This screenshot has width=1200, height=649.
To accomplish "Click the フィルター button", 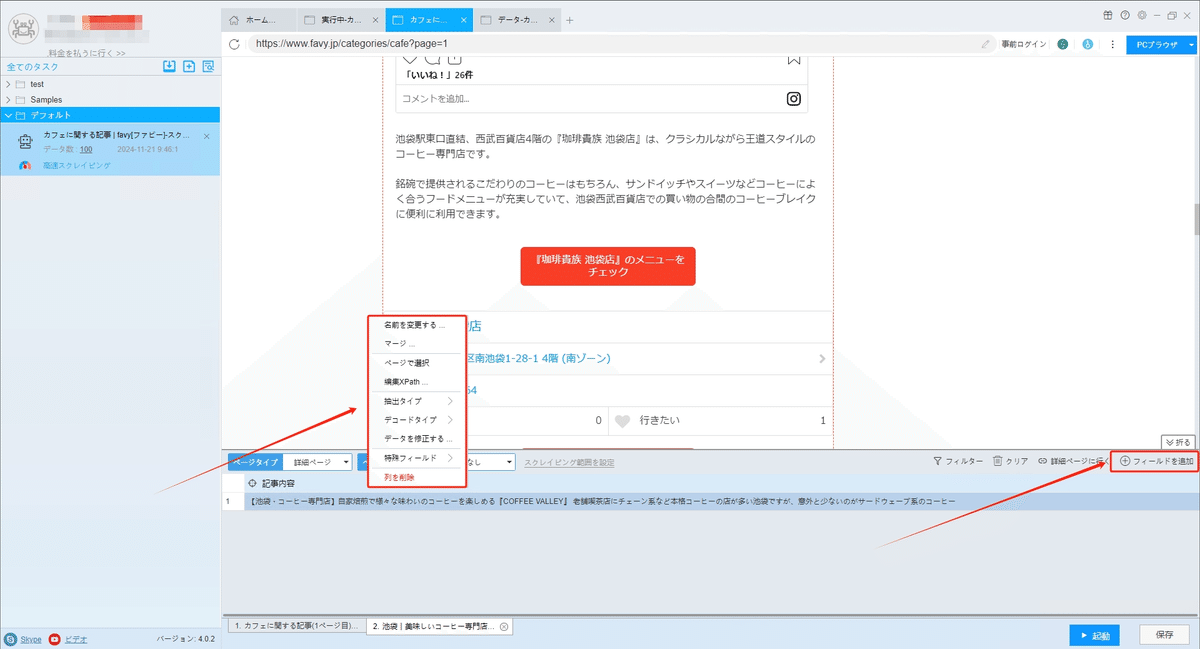I will pos(957,462).
